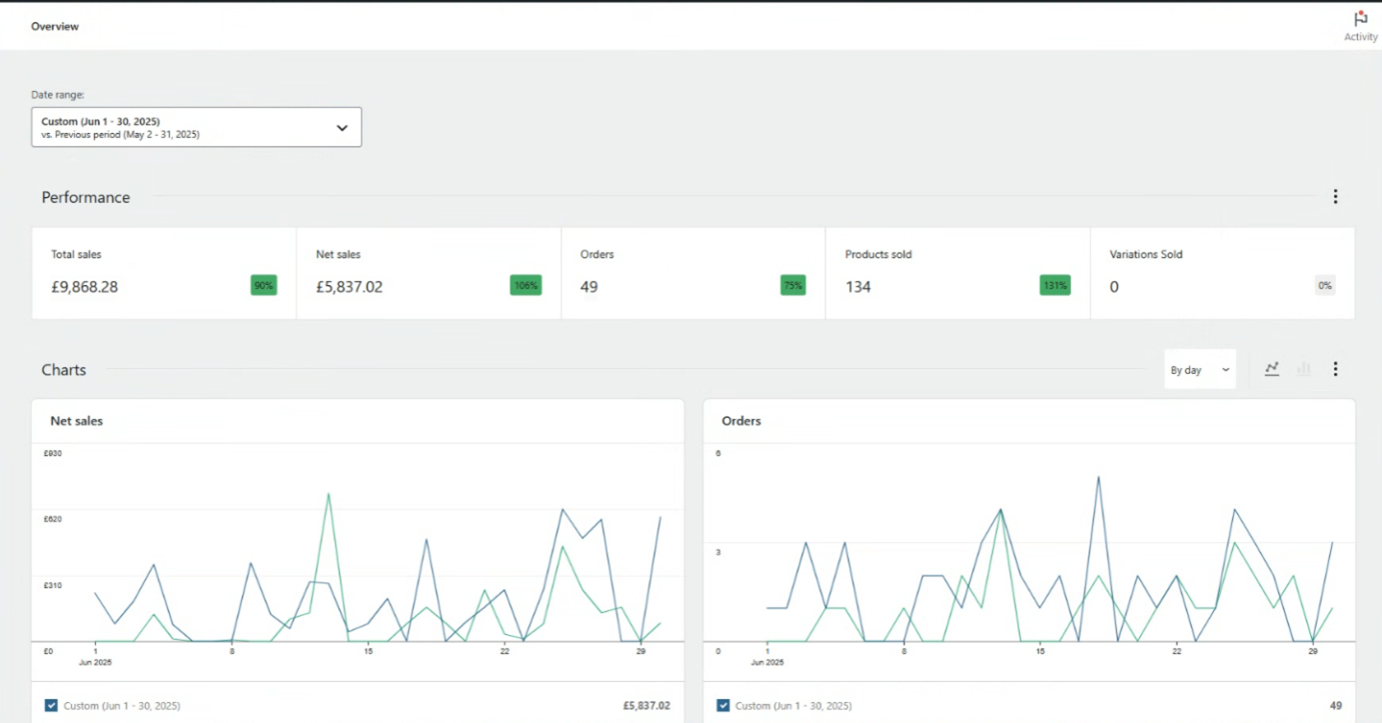Open the Performance section options menu
Image resolution: width=1382 pixels, height=723 pixels.
(1335, 197)
